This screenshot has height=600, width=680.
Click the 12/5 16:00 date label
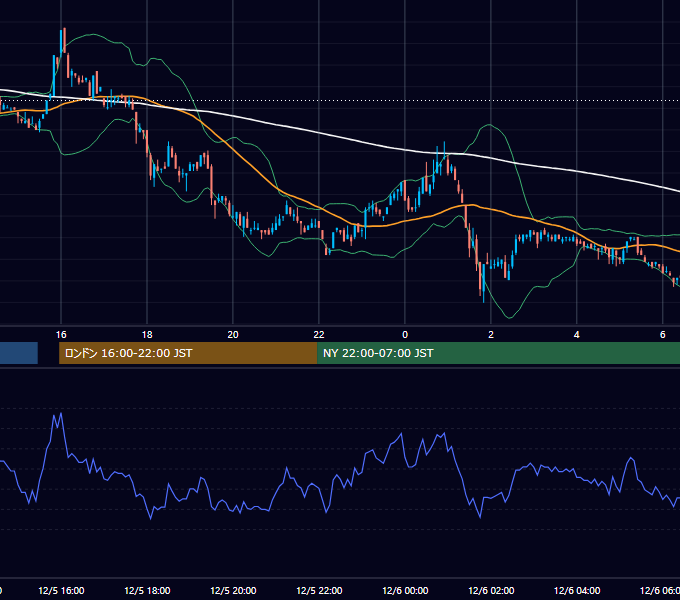click(61, 590)
